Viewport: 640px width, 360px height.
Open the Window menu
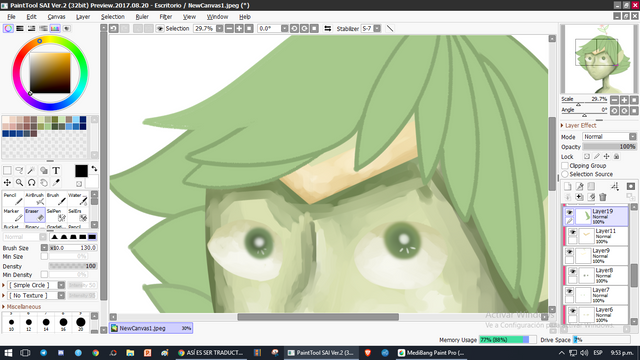(x=217, y=17)
